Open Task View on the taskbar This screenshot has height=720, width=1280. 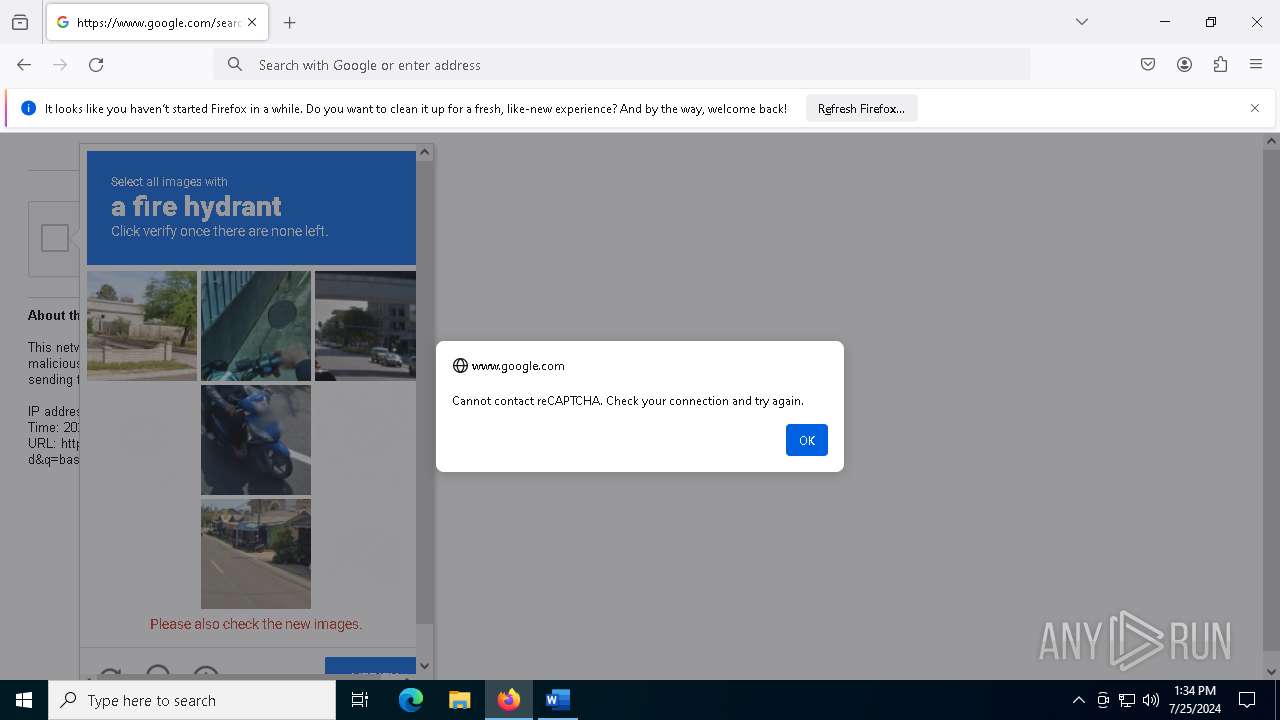tap(360, 700)
